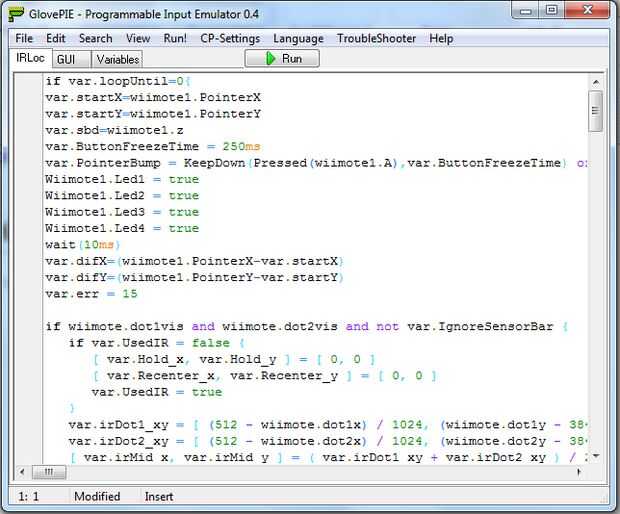Click the 'wait(10ms)' code line

coord(83,245)
